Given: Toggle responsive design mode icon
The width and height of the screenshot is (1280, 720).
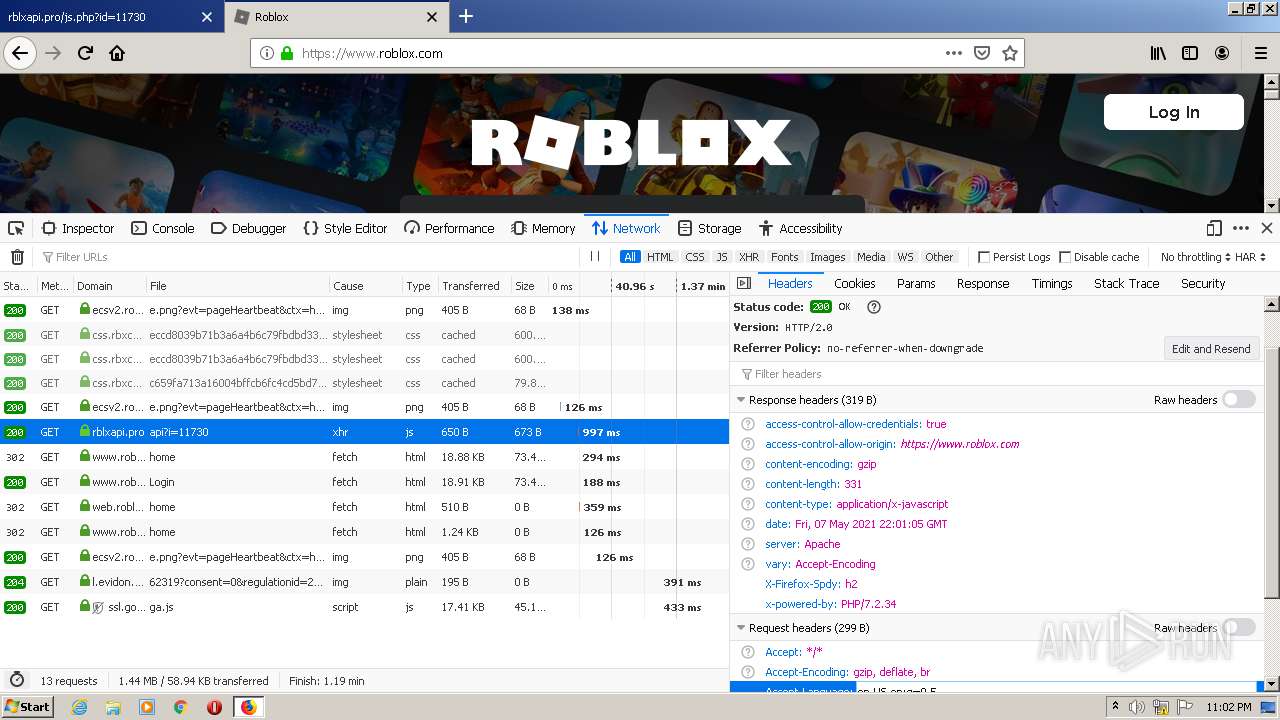Looking at the screenshot, I should point(1214,228).
